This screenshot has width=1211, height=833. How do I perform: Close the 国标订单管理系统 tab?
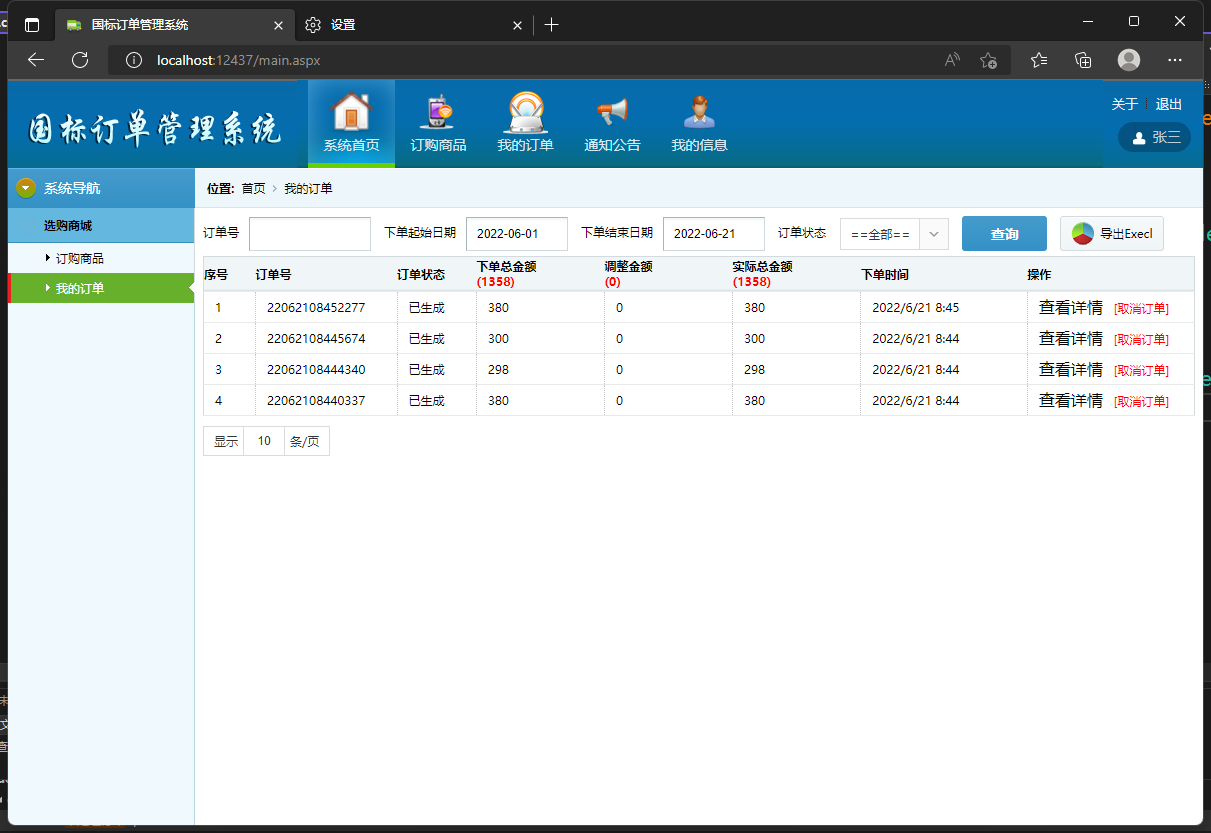pos(277,24)
